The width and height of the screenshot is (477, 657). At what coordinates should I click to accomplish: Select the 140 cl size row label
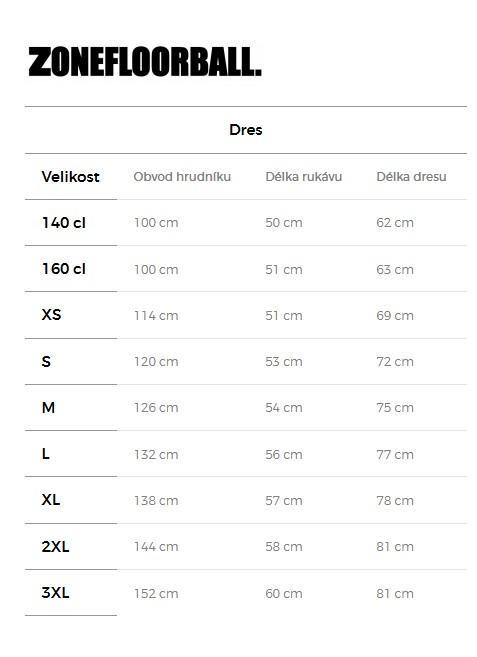(x=64, y=223)
